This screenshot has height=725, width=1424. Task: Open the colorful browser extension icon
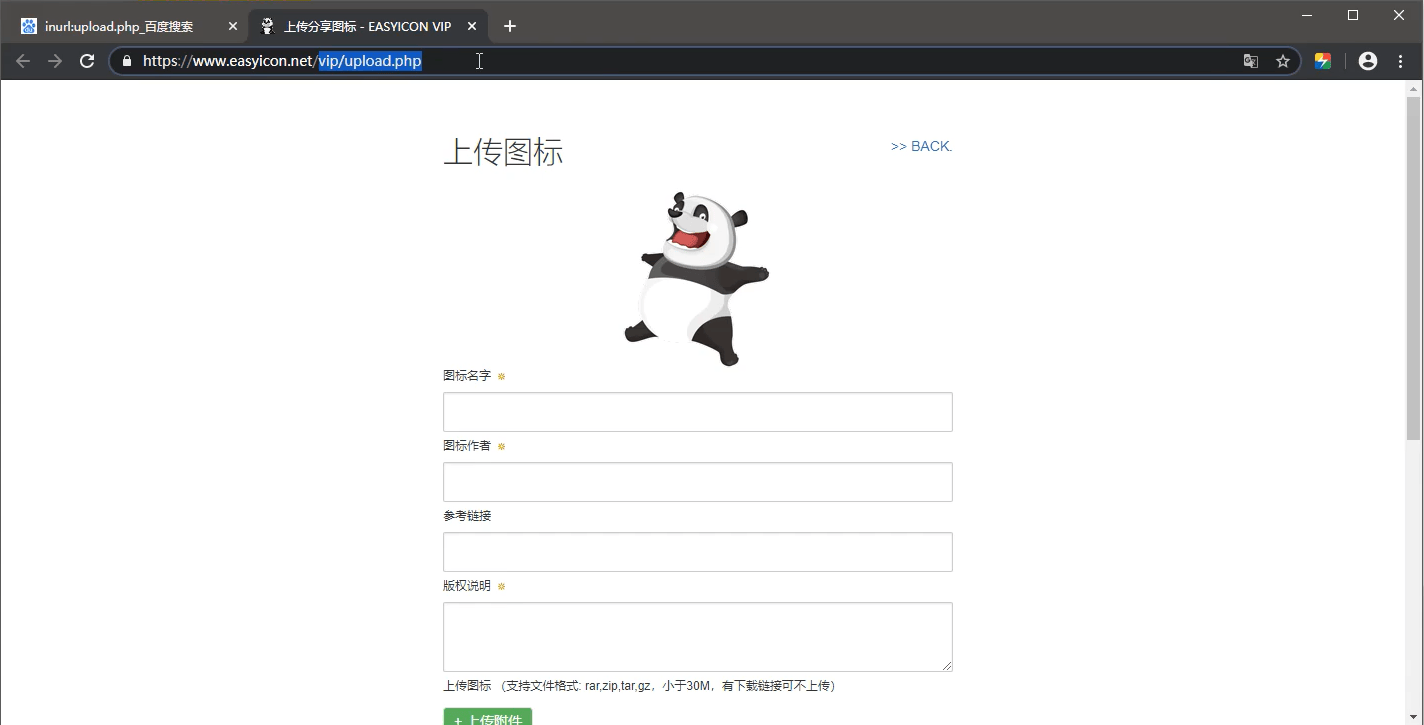(1323, 61)
